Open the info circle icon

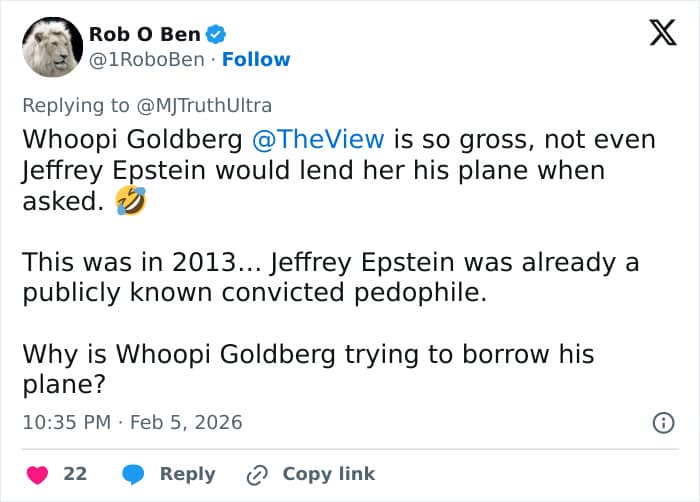662,423
